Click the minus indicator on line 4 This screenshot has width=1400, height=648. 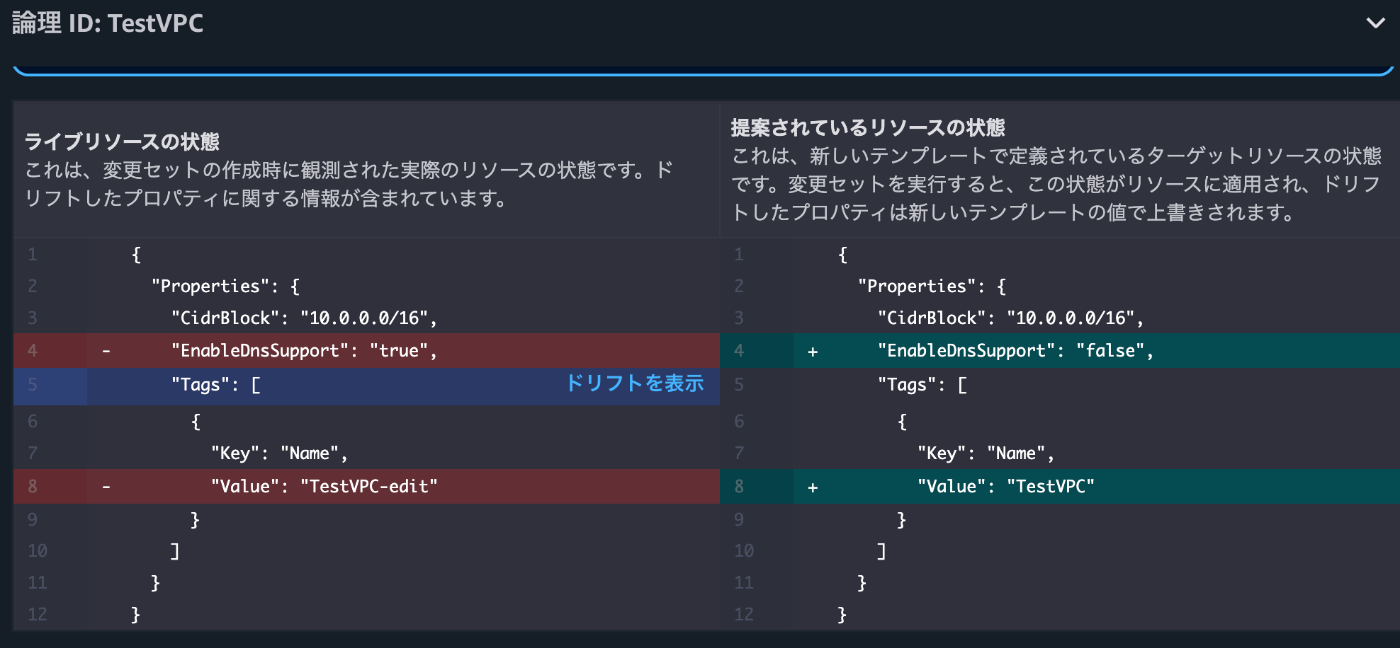[105, 350]
